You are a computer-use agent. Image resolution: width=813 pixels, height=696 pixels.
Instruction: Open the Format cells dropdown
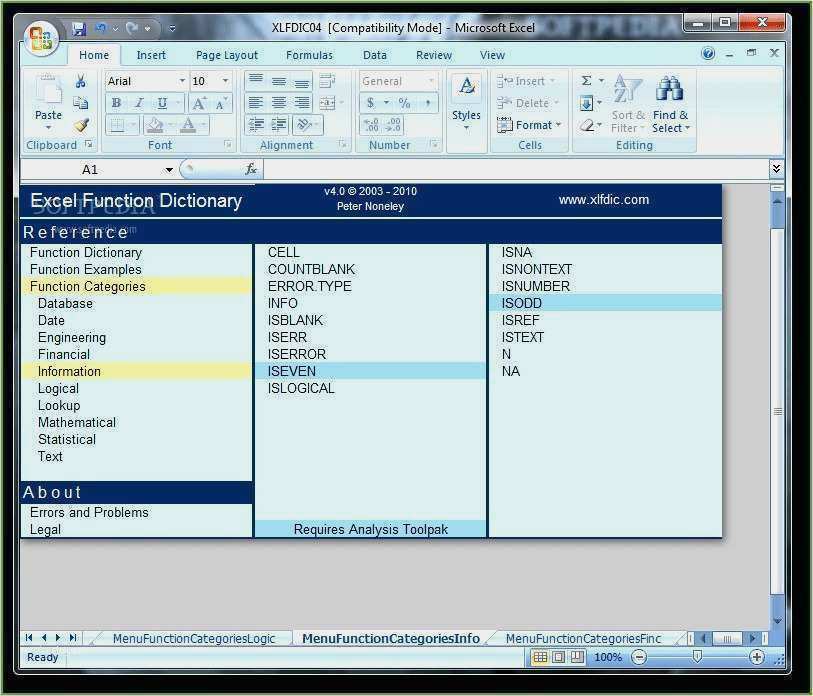point(529,125)
